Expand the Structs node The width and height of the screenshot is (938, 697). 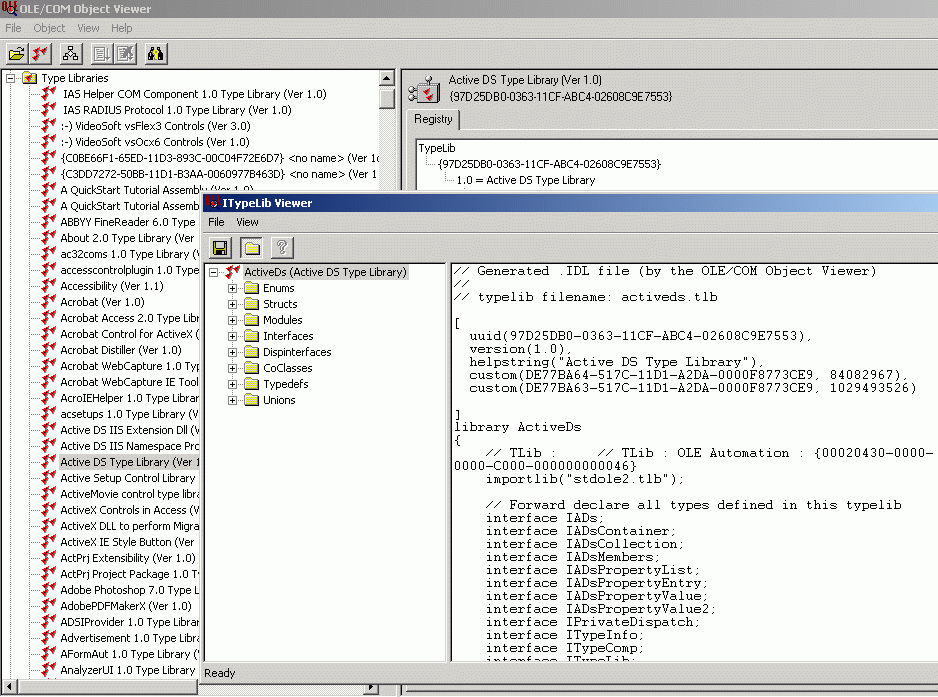pyautogui.click(x=233, y=305)
